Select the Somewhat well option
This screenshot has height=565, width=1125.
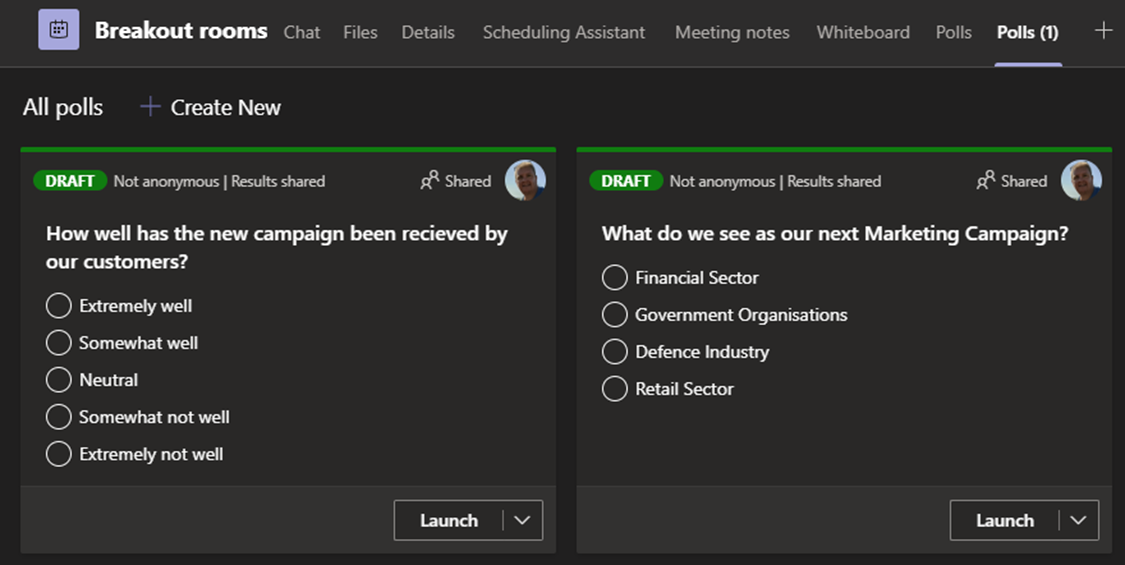pyautogui.click(x=59, y=343)
